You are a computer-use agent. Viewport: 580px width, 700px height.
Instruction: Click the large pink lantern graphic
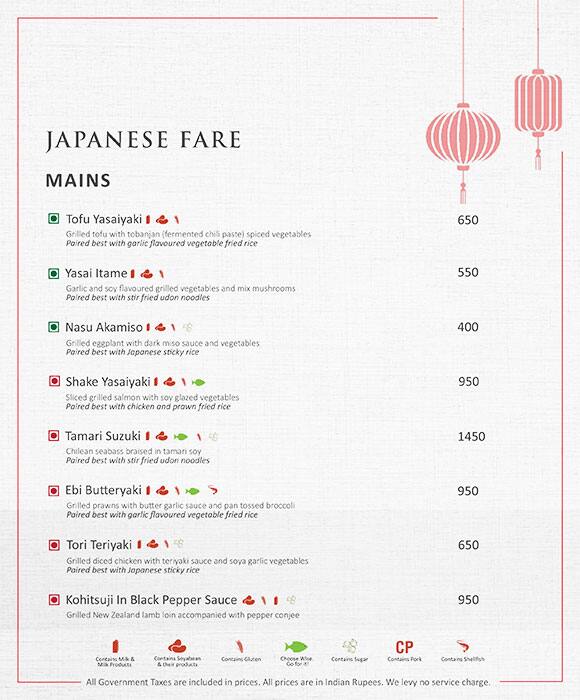pyautogui.click(x=463, y=136)
